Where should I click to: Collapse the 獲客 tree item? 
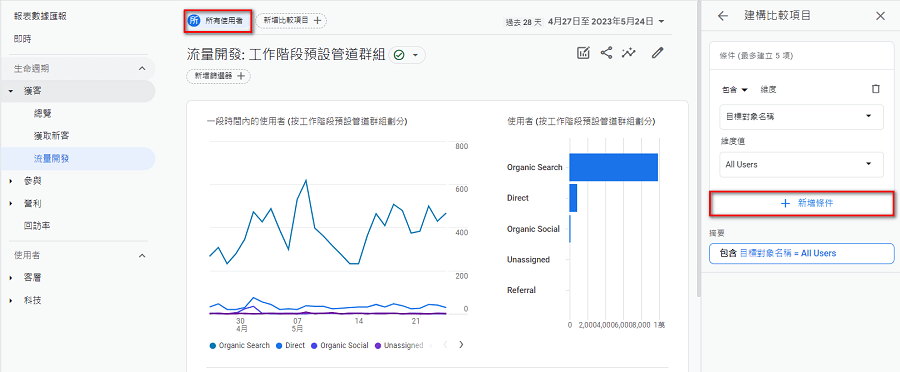(11, 91)
